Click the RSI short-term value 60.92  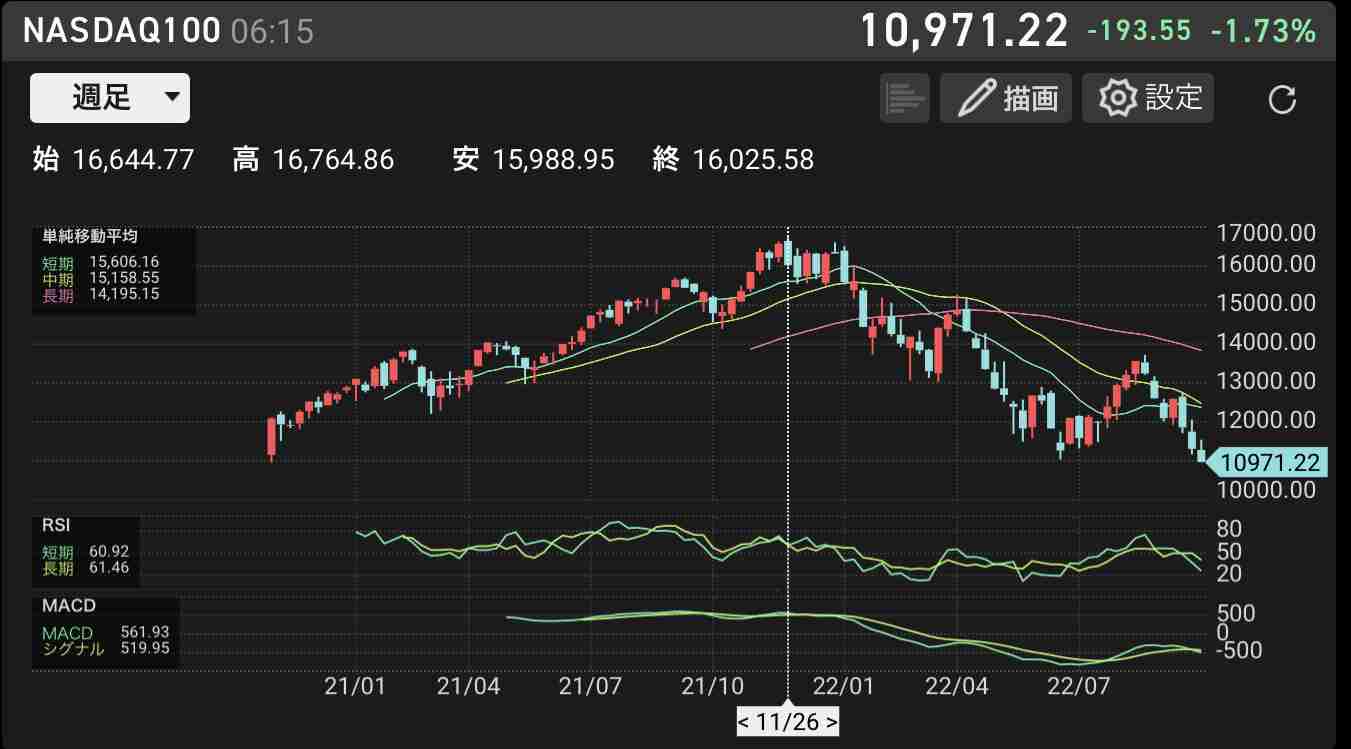click(x=107, y=551)
